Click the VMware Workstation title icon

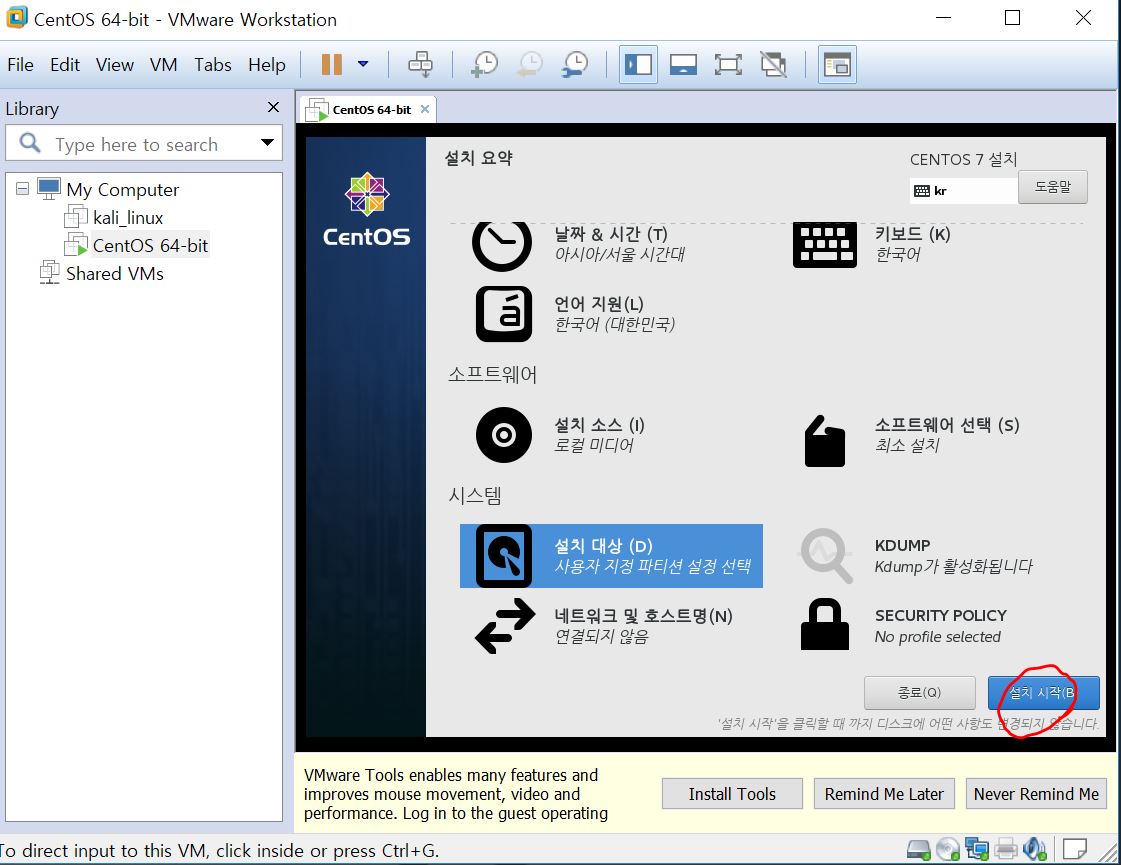point(16,17)
